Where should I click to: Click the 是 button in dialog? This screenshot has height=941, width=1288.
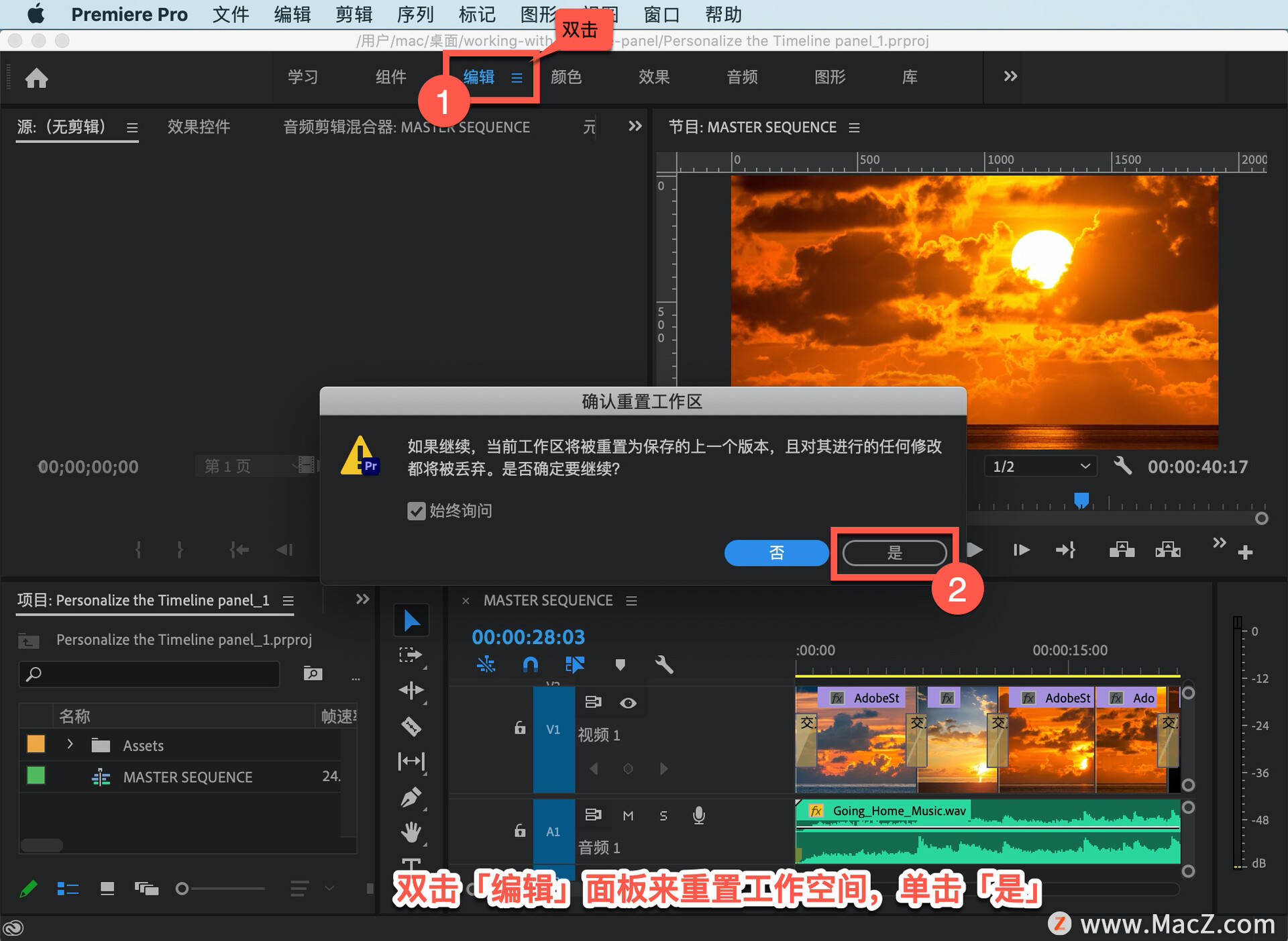894,552
